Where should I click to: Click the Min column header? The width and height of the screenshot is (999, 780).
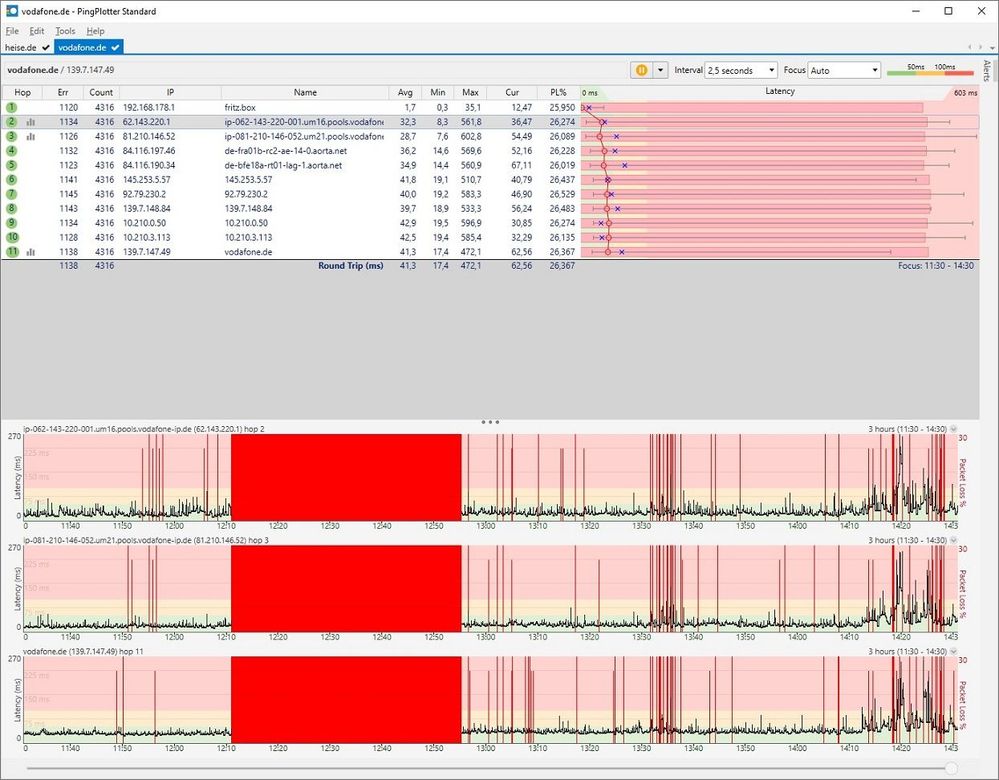coord(438,92)
